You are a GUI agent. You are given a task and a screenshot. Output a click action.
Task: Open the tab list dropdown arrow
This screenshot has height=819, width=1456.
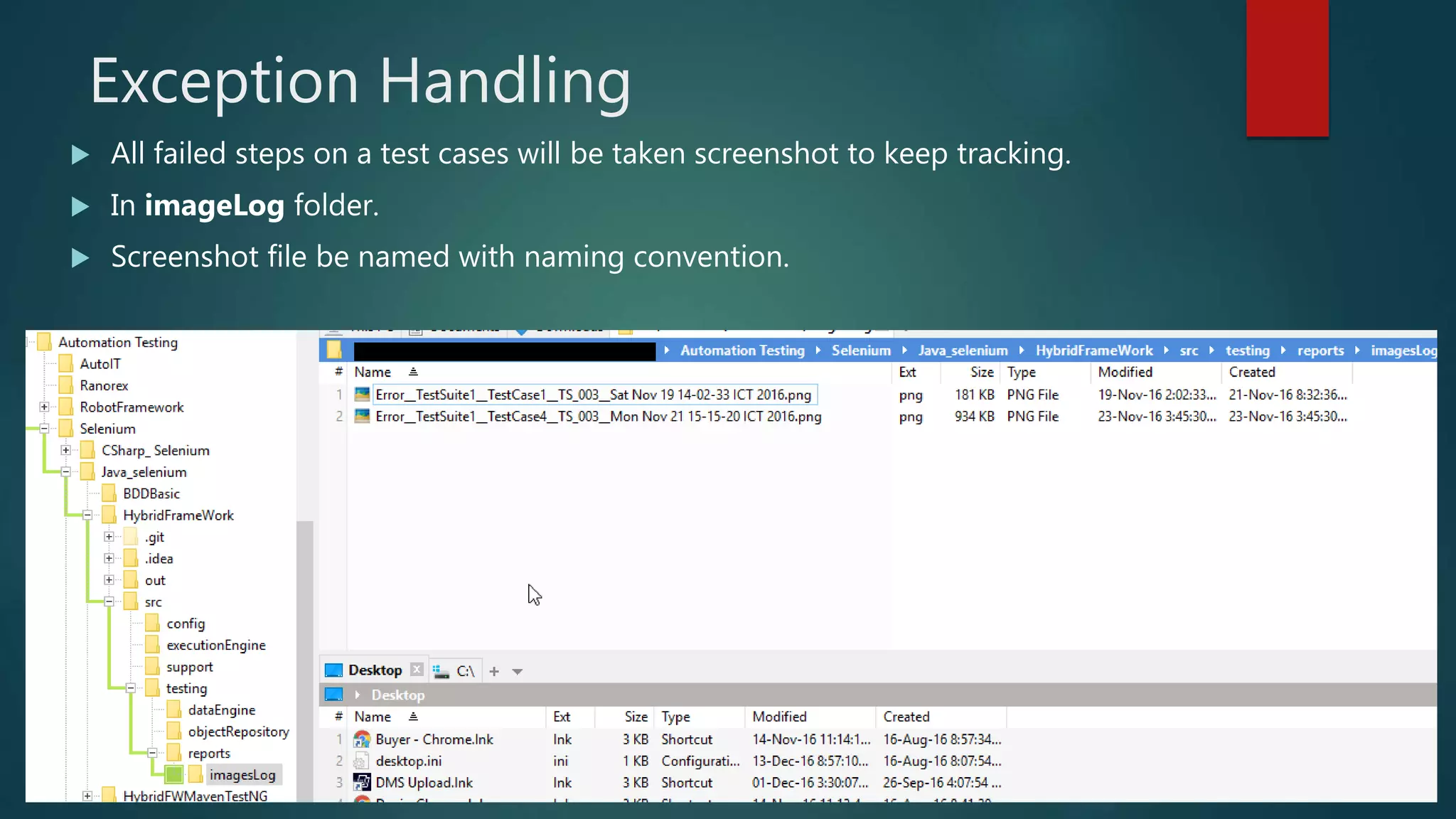tap(518, 672)
